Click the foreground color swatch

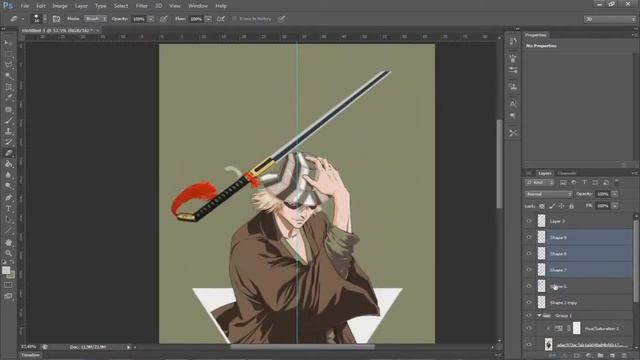point(6,270)
